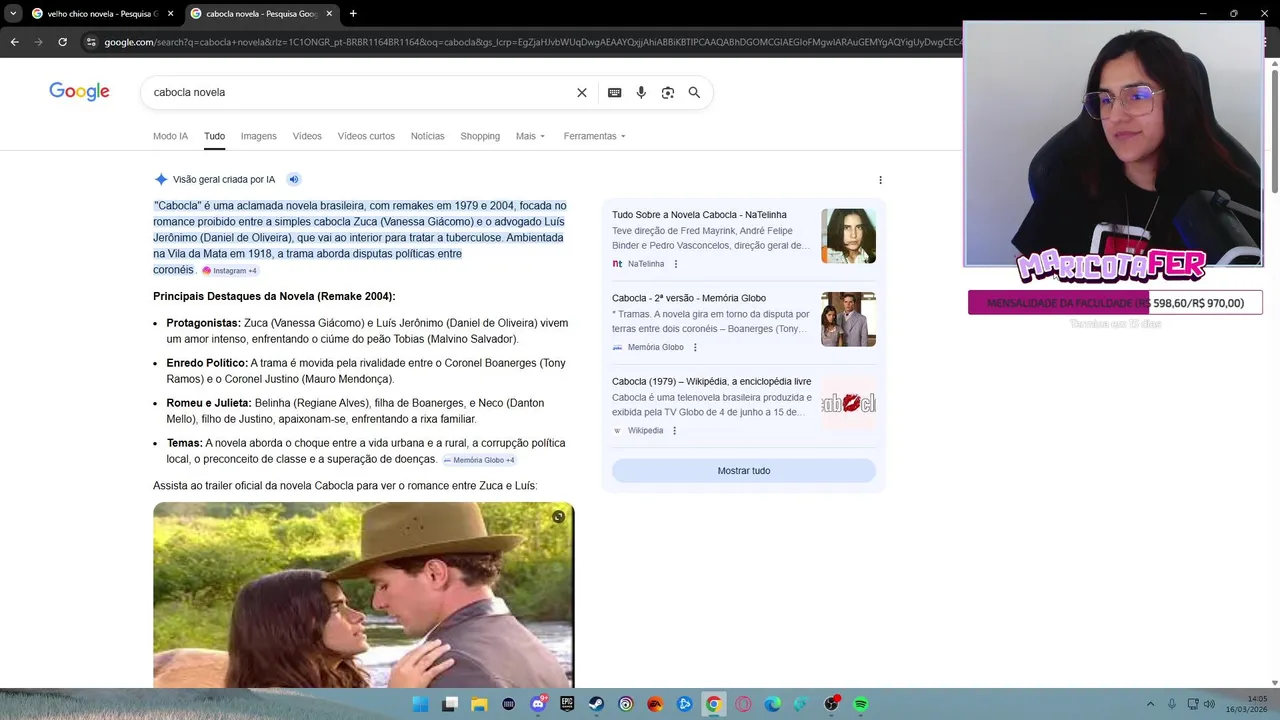Open File Explorer from the taskbar
Image resolution: width=1280 pixels, height=720 pixels.
[x=479, y=704]
